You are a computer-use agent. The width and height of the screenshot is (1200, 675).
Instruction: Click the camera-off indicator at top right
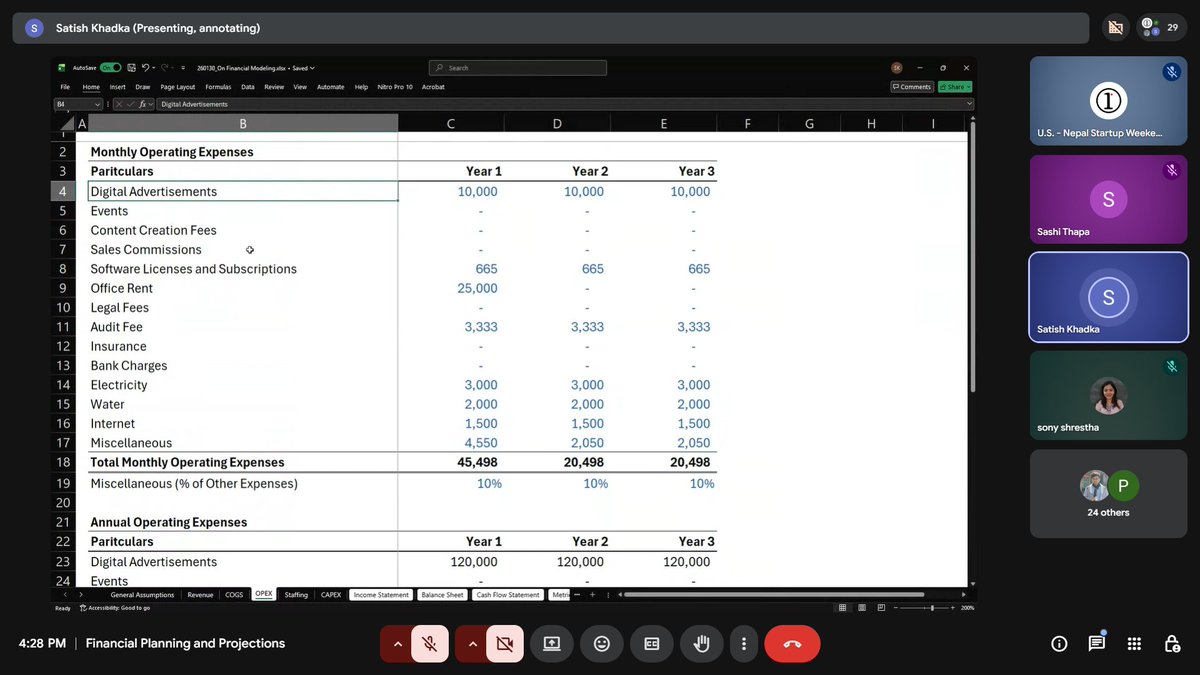pyautogui.click(x=1116, y=27)
